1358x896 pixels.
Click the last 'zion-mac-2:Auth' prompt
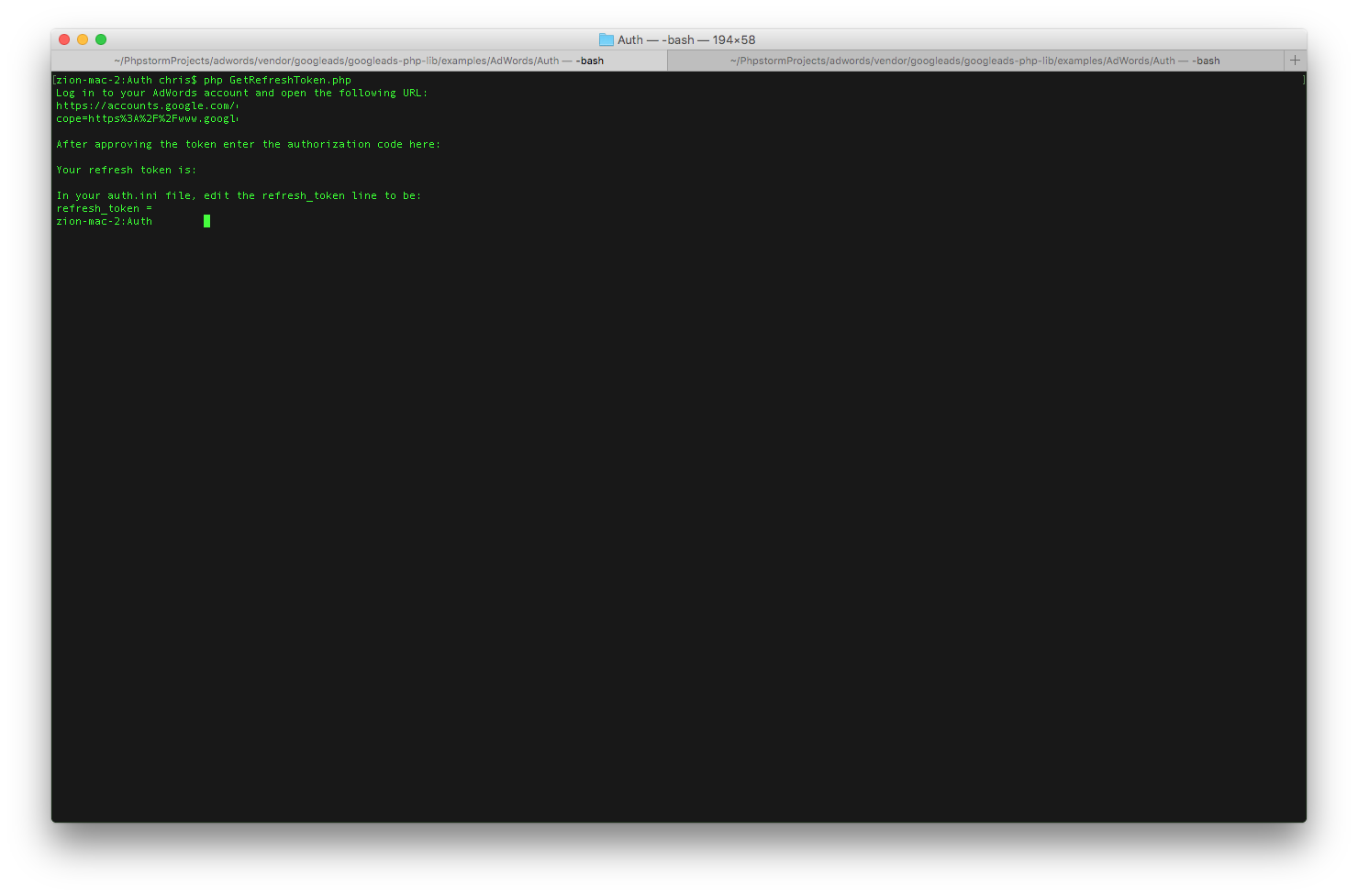104,221
